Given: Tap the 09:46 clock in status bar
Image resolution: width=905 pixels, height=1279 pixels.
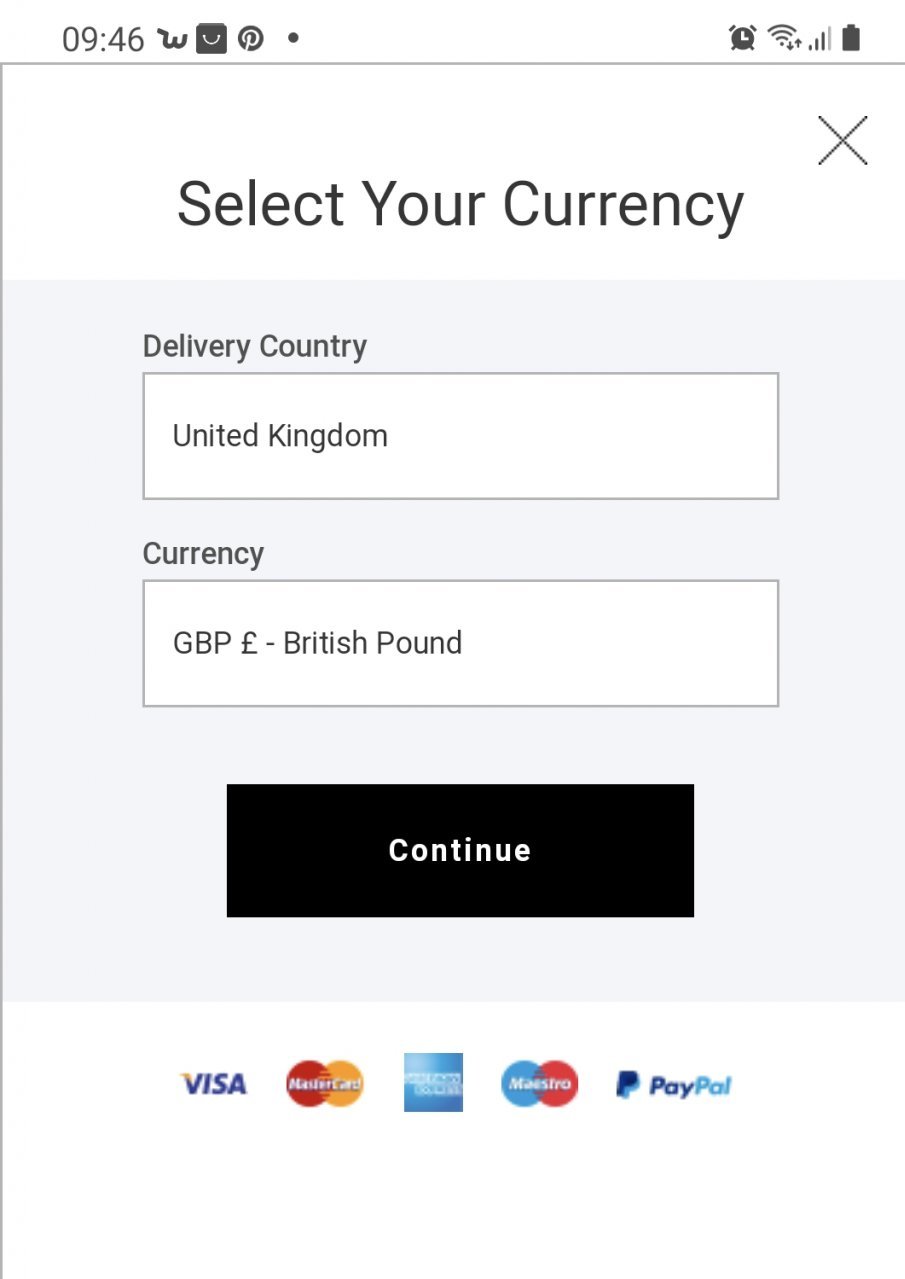Looking at the screenshot, I should [103, 40].
